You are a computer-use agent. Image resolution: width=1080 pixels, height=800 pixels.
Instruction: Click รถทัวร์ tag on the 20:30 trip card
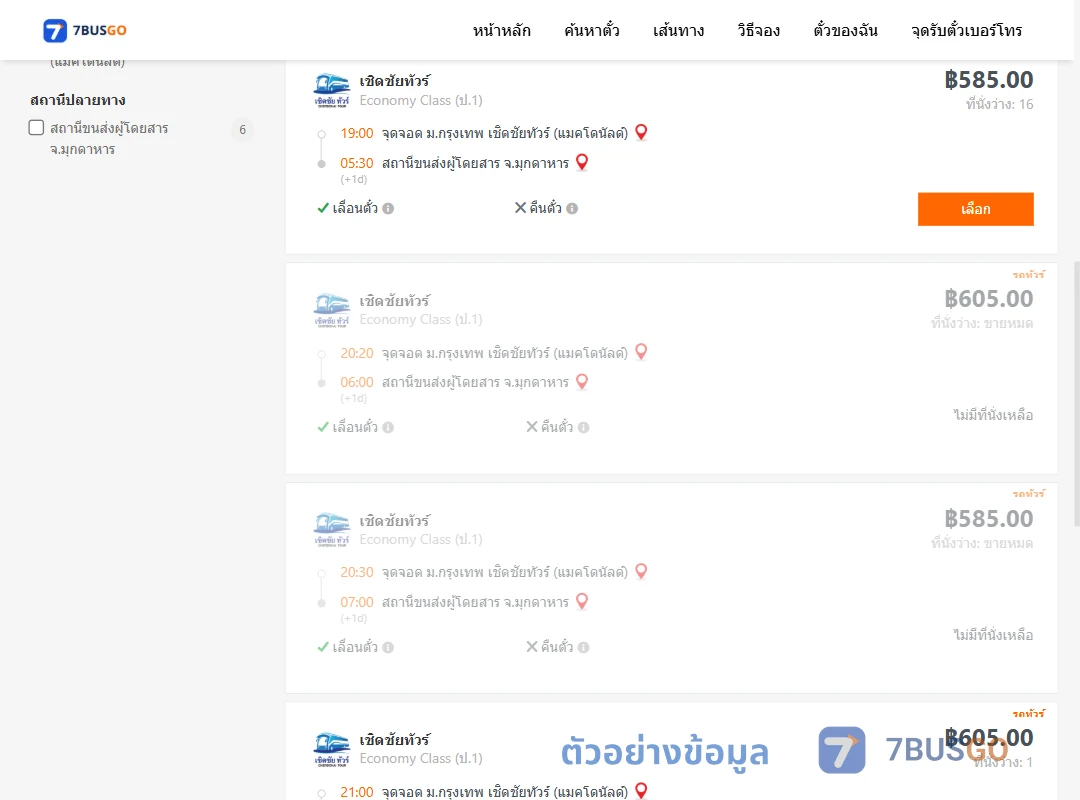pos(1029,493)
